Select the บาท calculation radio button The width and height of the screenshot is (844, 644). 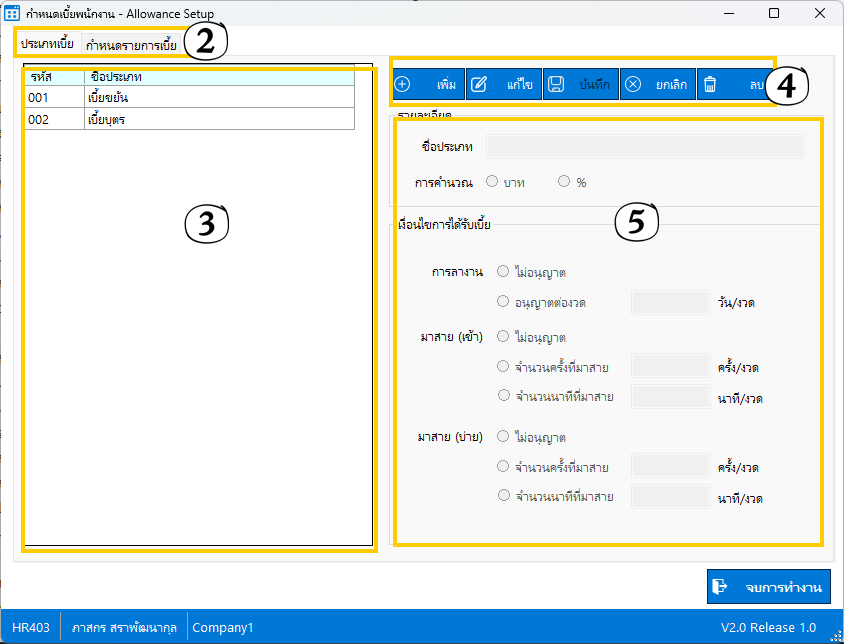pos(492,182)
